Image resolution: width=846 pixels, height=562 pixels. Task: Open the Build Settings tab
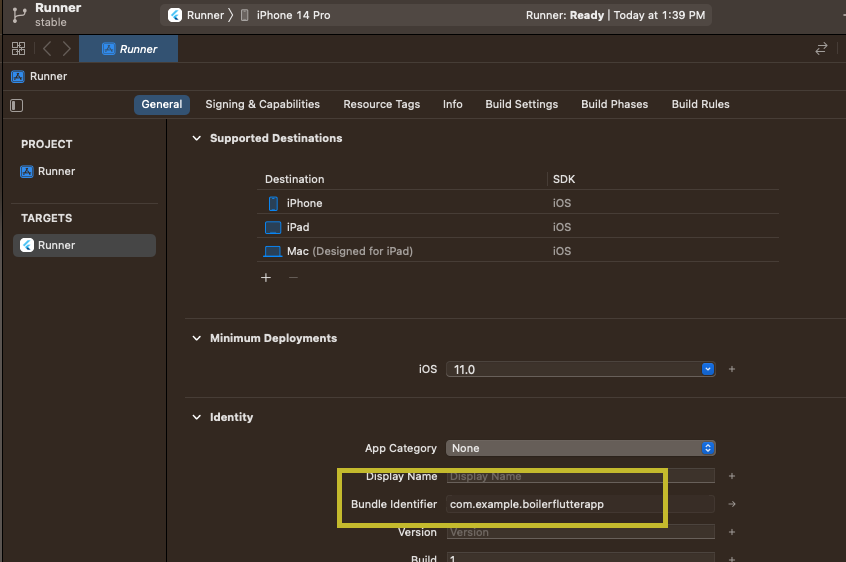pyautogui.click(x=521, y=104)
